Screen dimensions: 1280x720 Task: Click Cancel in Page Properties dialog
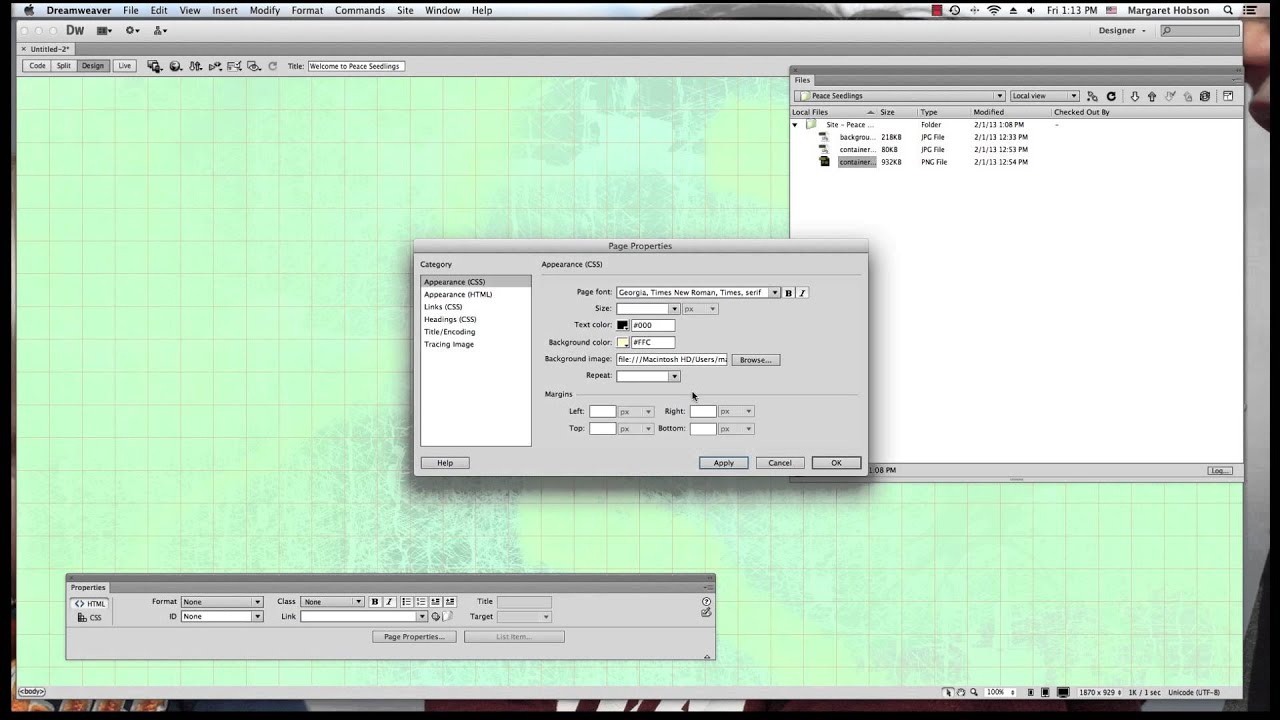click(x=780, y=463)
